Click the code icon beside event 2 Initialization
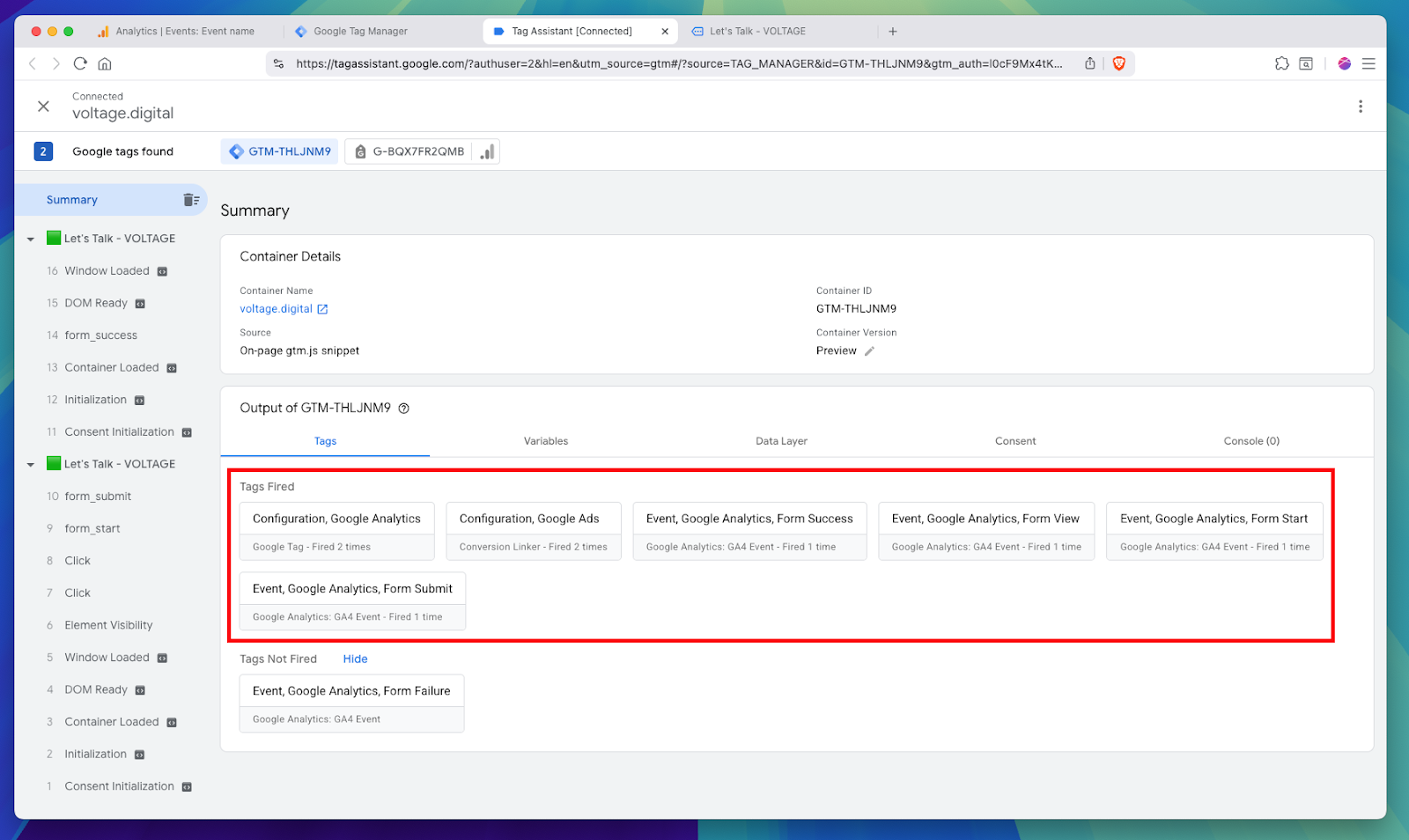 (x=139, y=755)
